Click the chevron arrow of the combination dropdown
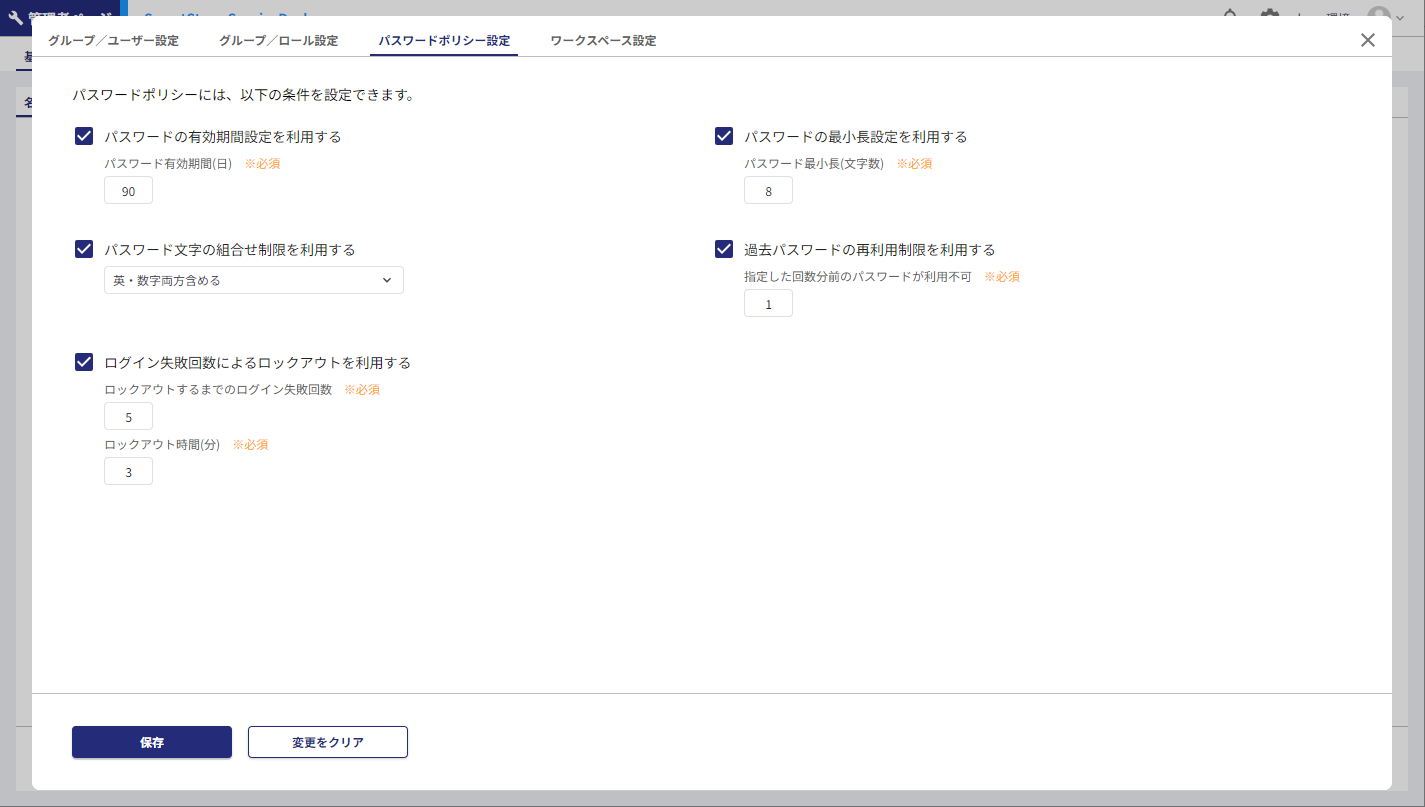The height and width of the screenshot is (807, 1425). pos(387,281)
